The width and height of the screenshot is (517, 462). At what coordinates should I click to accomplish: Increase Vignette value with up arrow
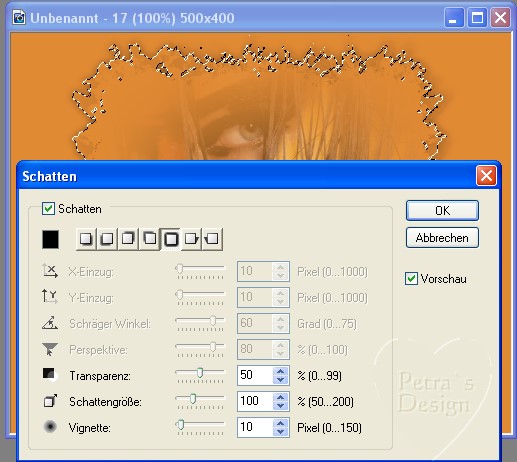click(280, 423)
